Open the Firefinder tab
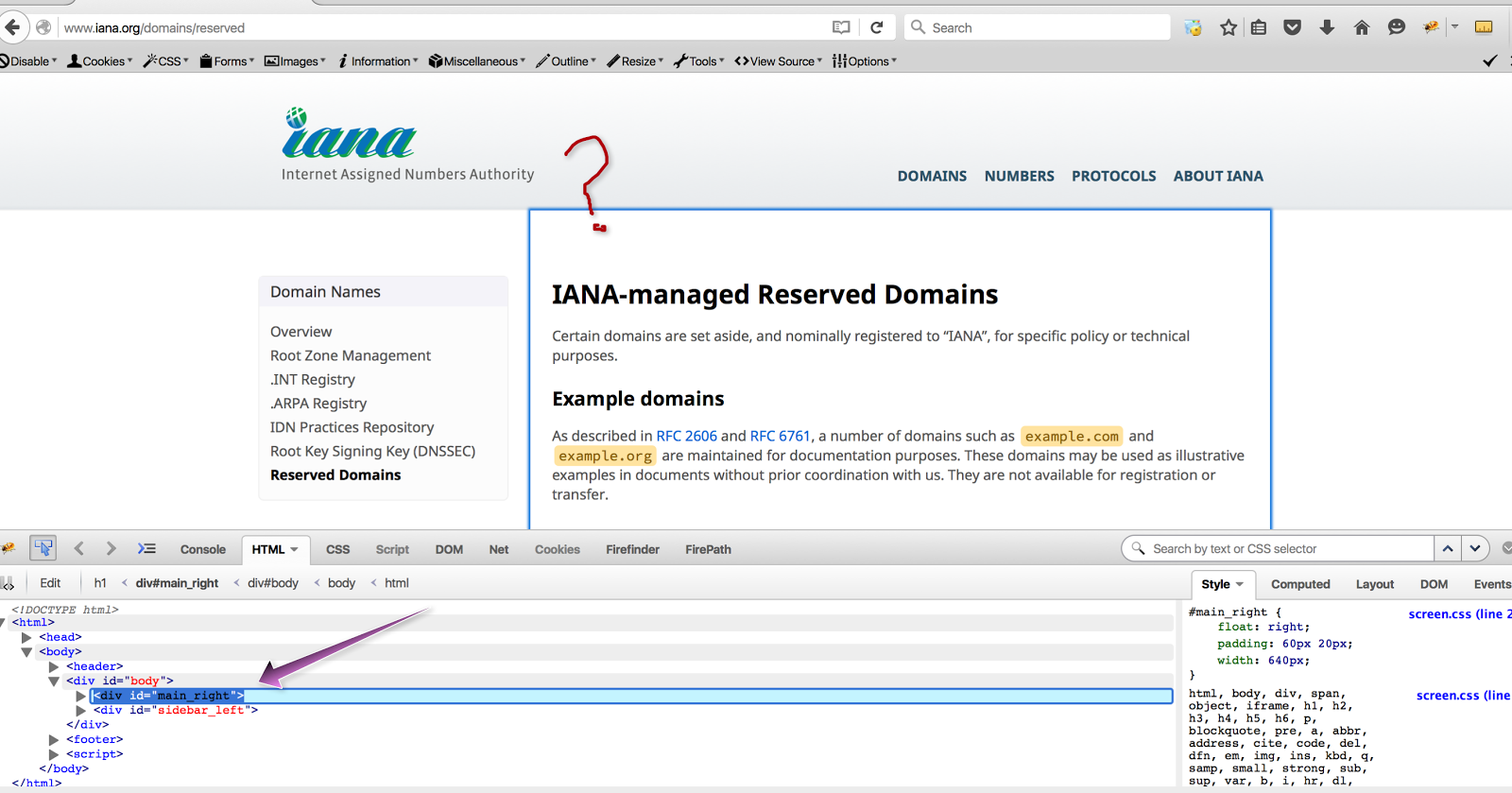1512x793 pixels. point(633,549)
